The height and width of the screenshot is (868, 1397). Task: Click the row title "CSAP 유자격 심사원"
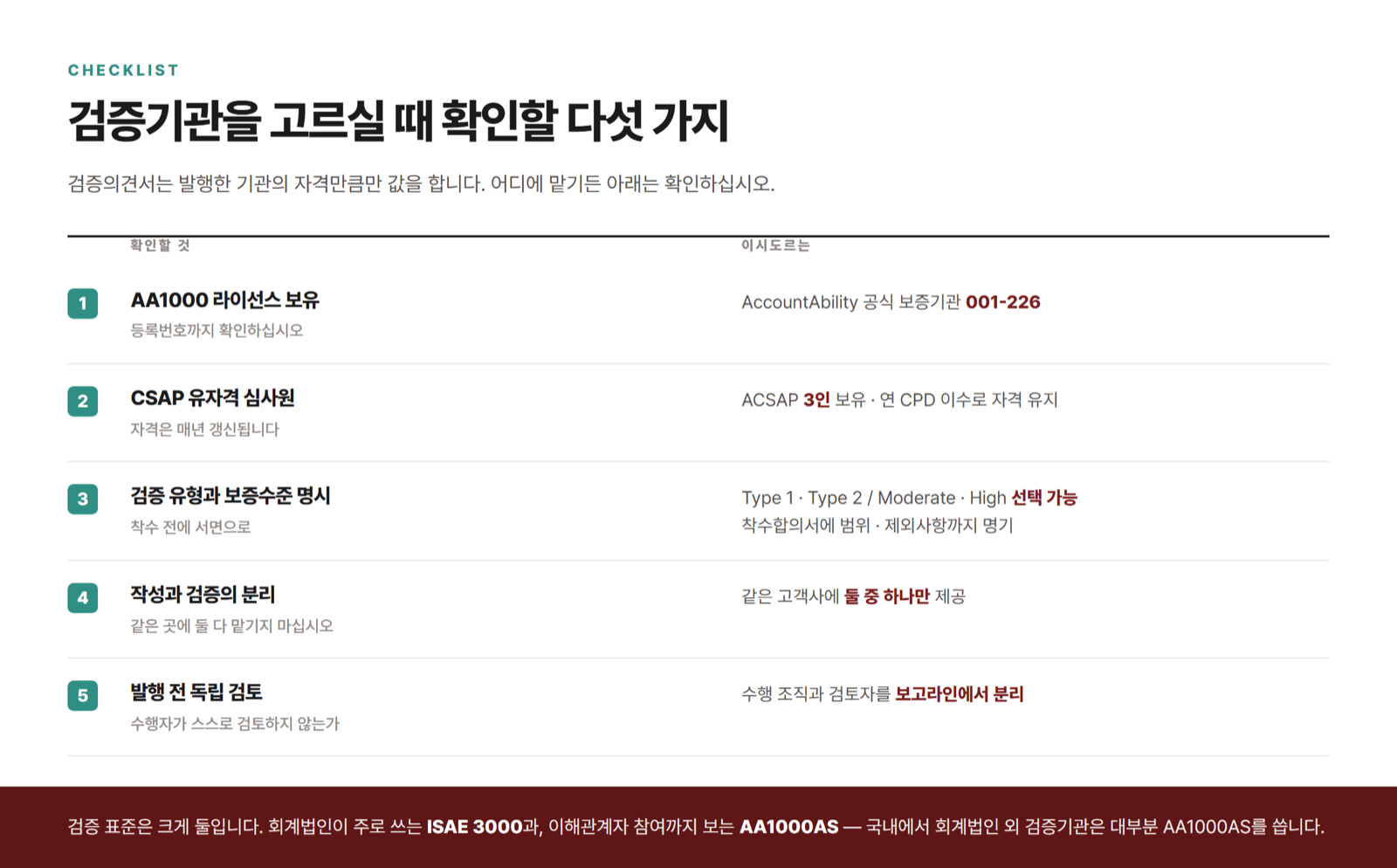click(x=213, y=398)
